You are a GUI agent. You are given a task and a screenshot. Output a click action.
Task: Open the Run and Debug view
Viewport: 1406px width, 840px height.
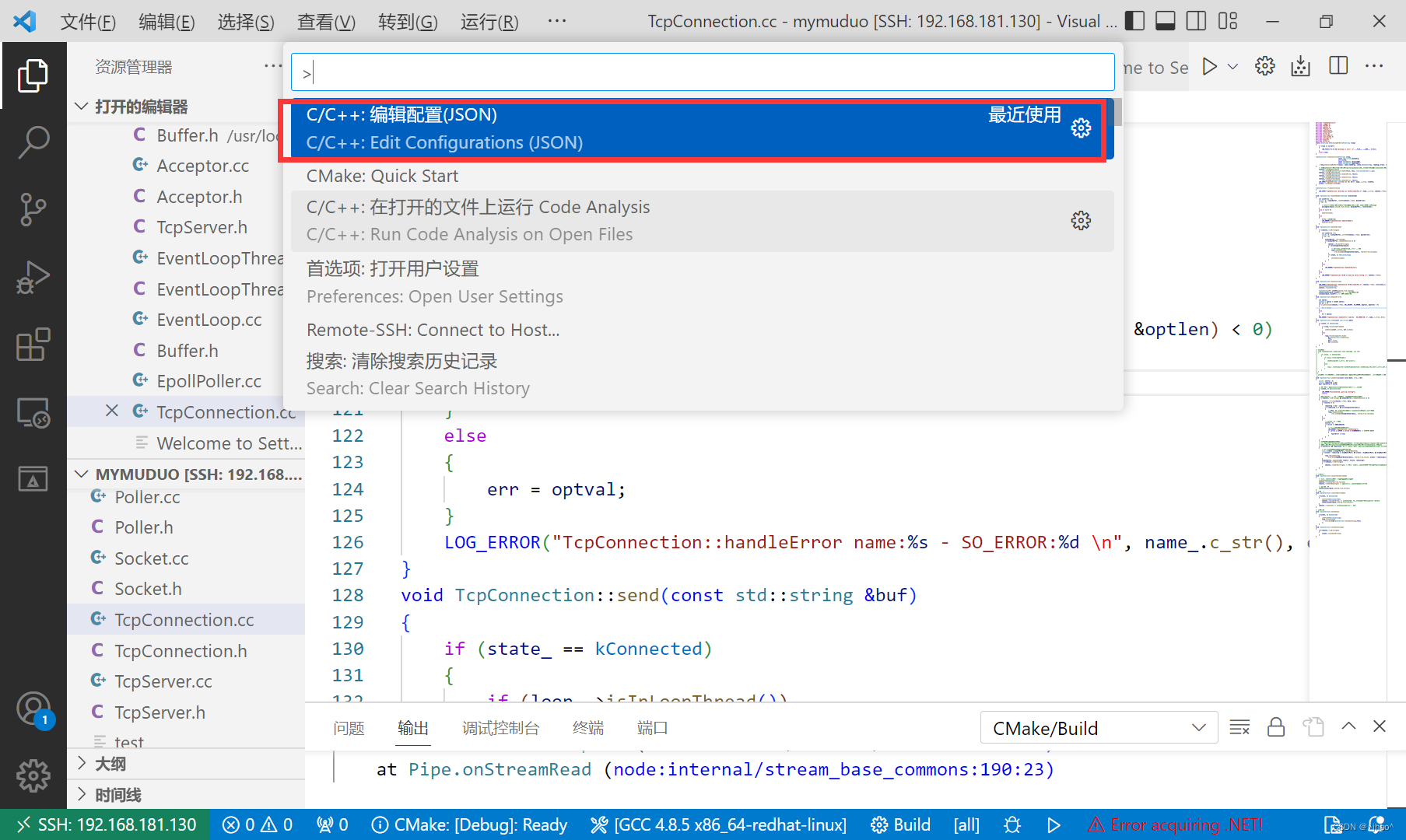[x=33, y=277]
